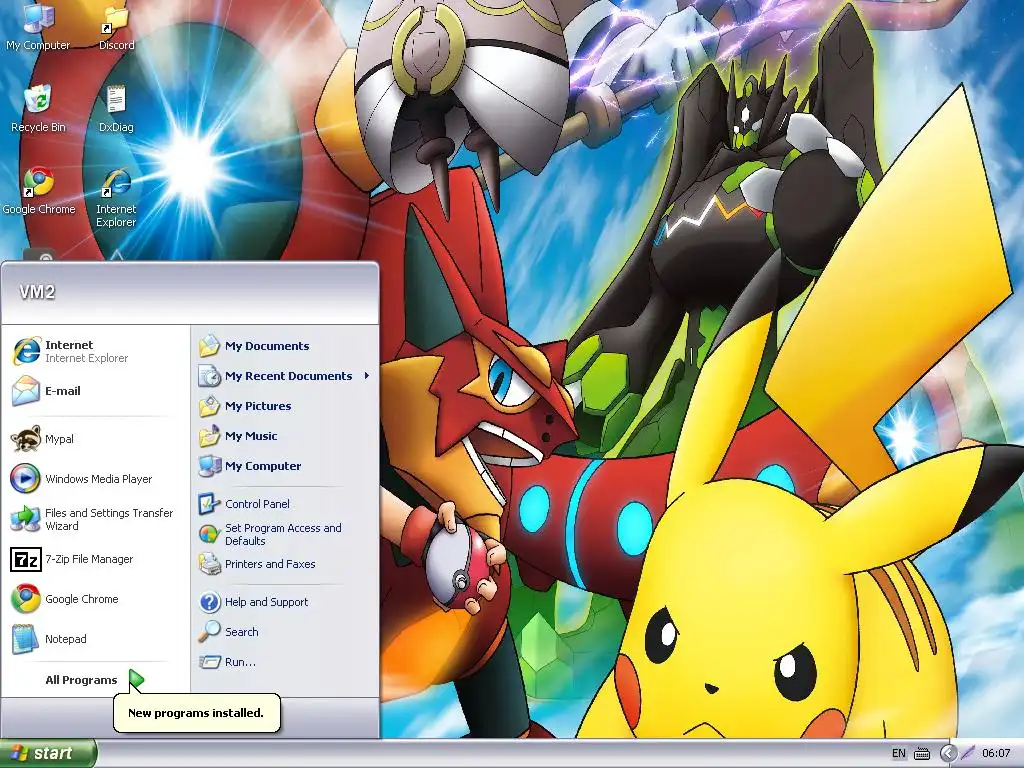Click the E-mail envelope icon
This screenshot has width=1024, height=768.
26,391
